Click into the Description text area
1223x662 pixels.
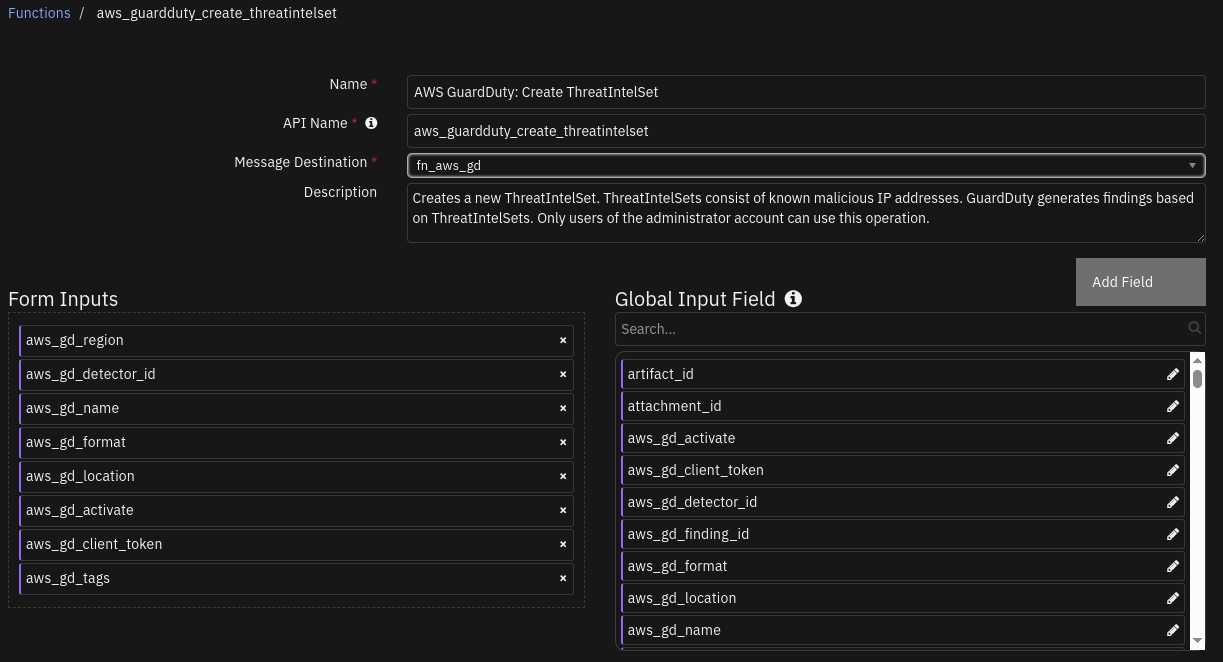point(806,213)
